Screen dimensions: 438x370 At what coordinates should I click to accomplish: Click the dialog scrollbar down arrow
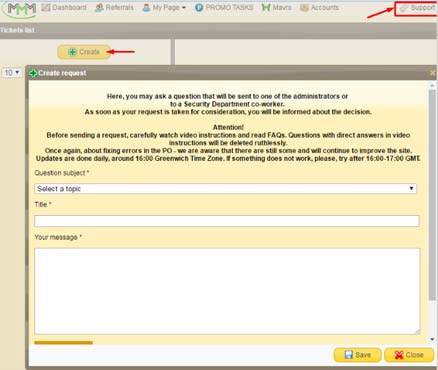click(432, 339)
